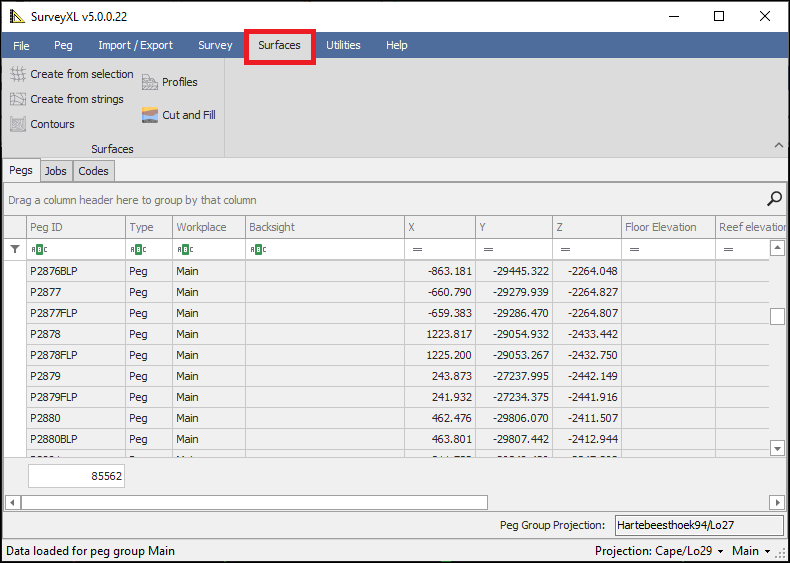This screenshot has width=790, height=563.
Task: Click the Peg ID filter condition icon
Action: point(38,249)
